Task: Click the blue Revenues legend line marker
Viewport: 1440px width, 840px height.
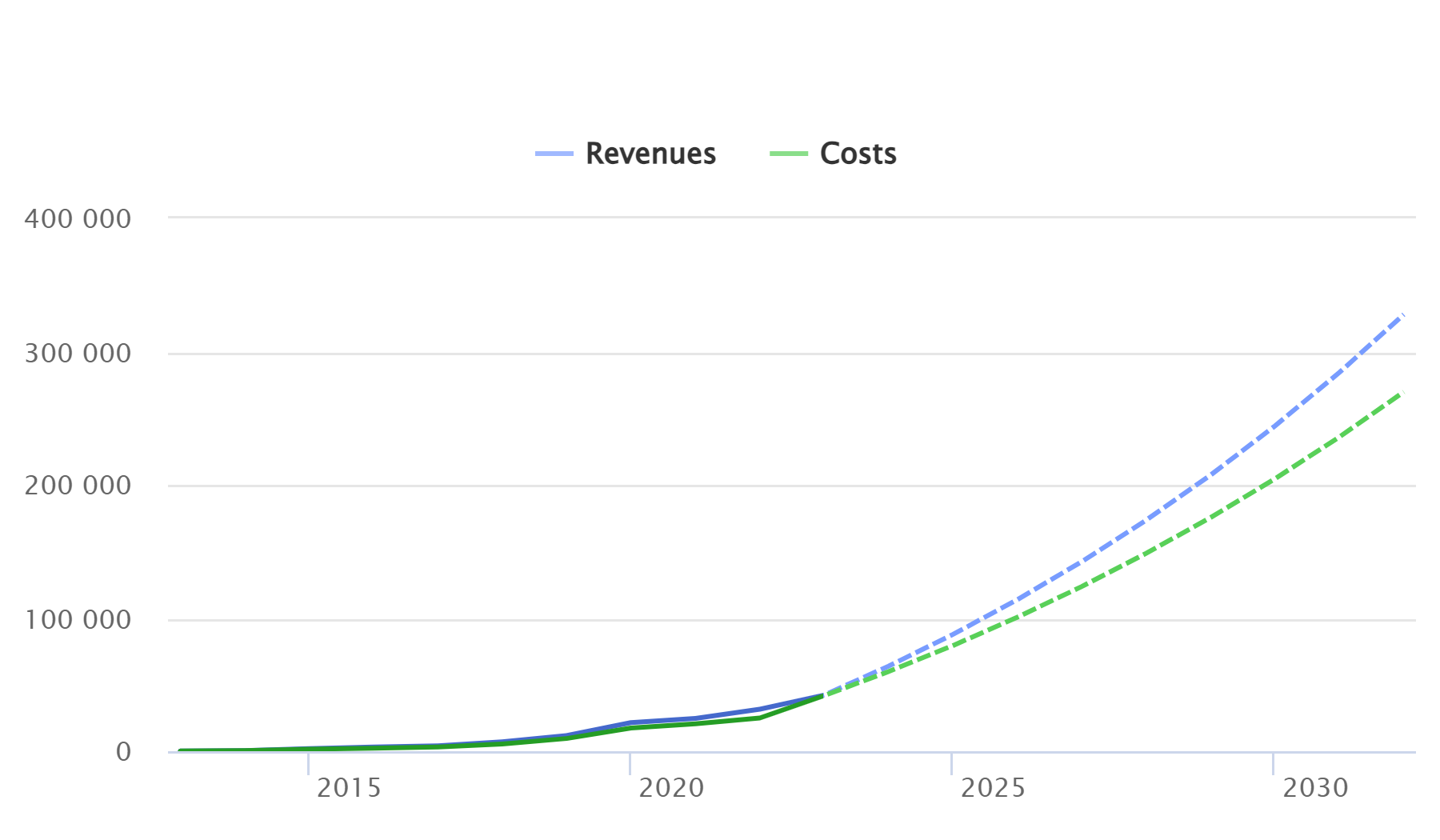Action: coord(554,154)
